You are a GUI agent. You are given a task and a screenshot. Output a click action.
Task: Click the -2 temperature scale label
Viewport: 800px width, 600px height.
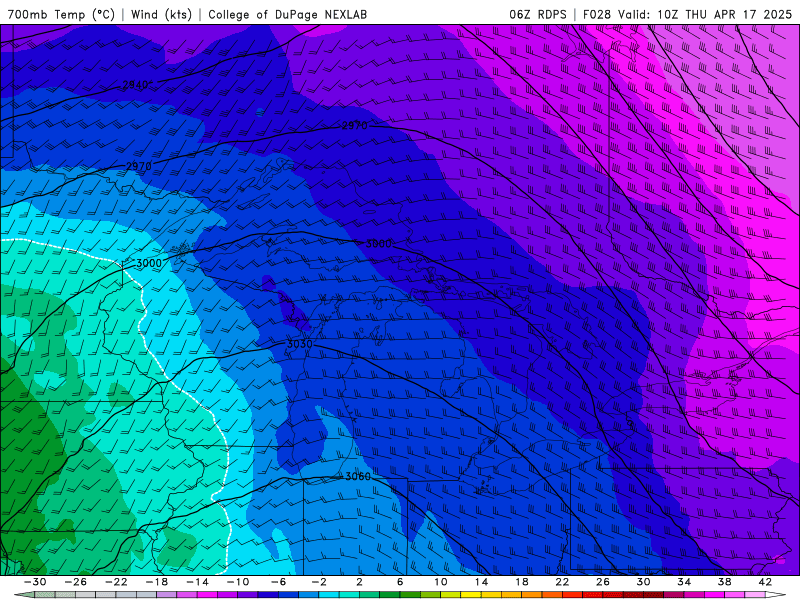319,582
